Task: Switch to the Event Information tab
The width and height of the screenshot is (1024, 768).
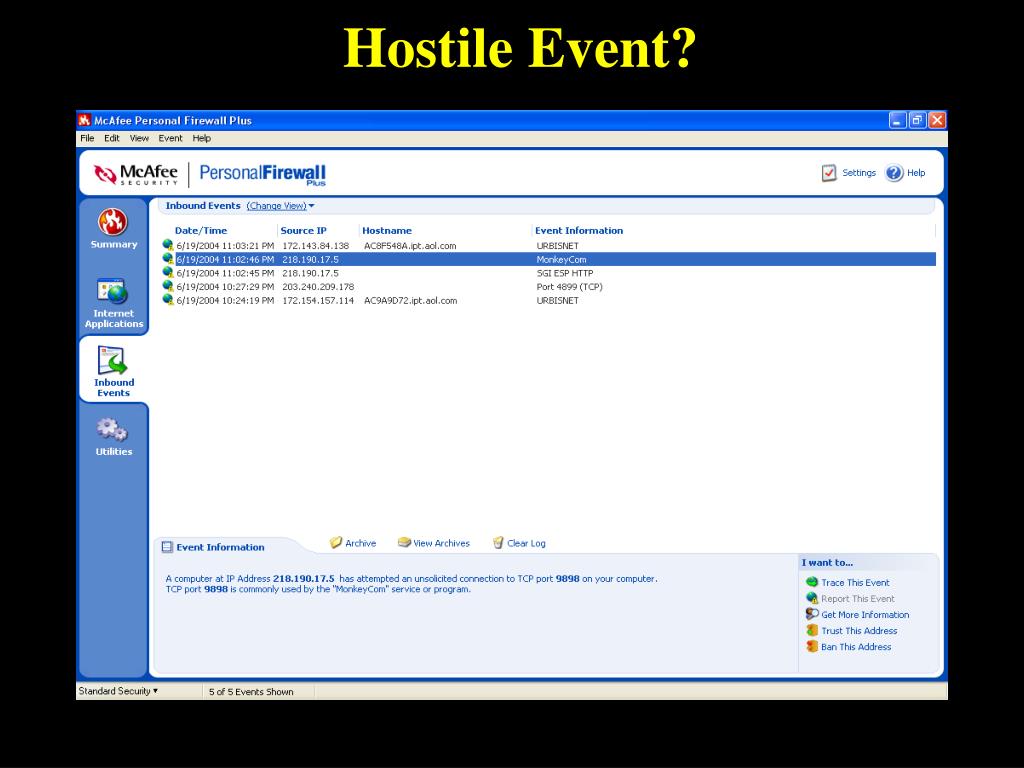Action: [220, 547]
